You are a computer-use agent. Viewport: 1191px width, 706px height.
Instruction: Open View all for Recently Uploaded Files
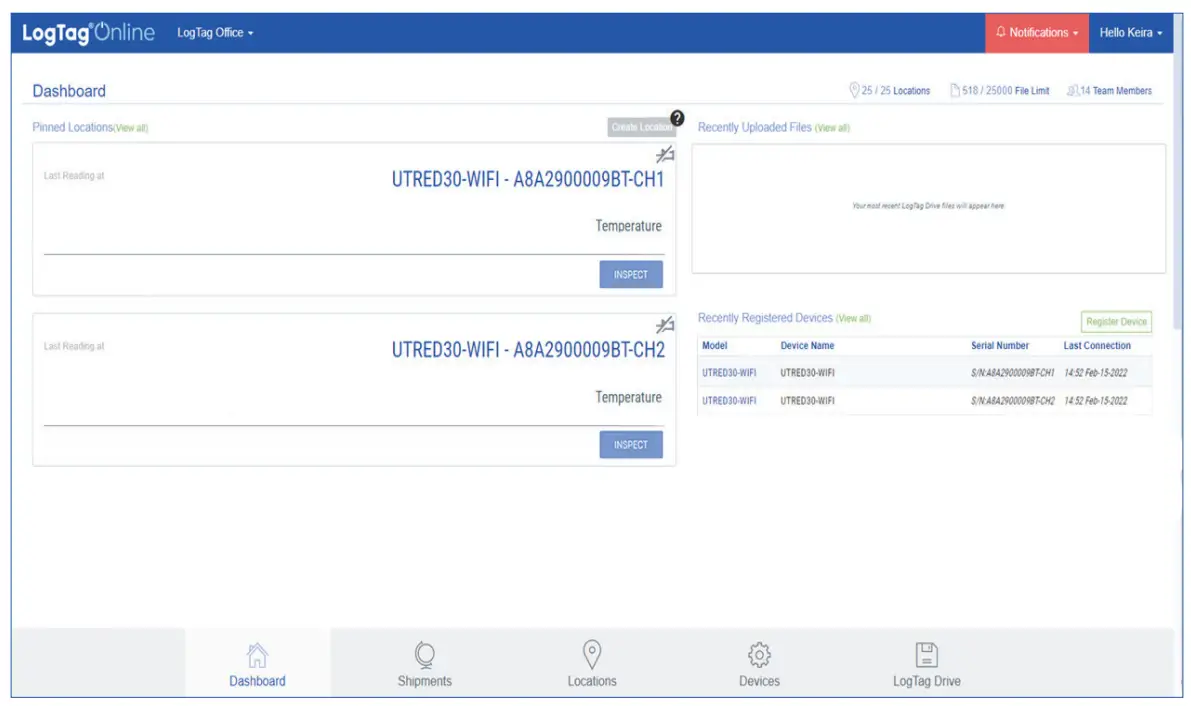click(x=832, y=128)
